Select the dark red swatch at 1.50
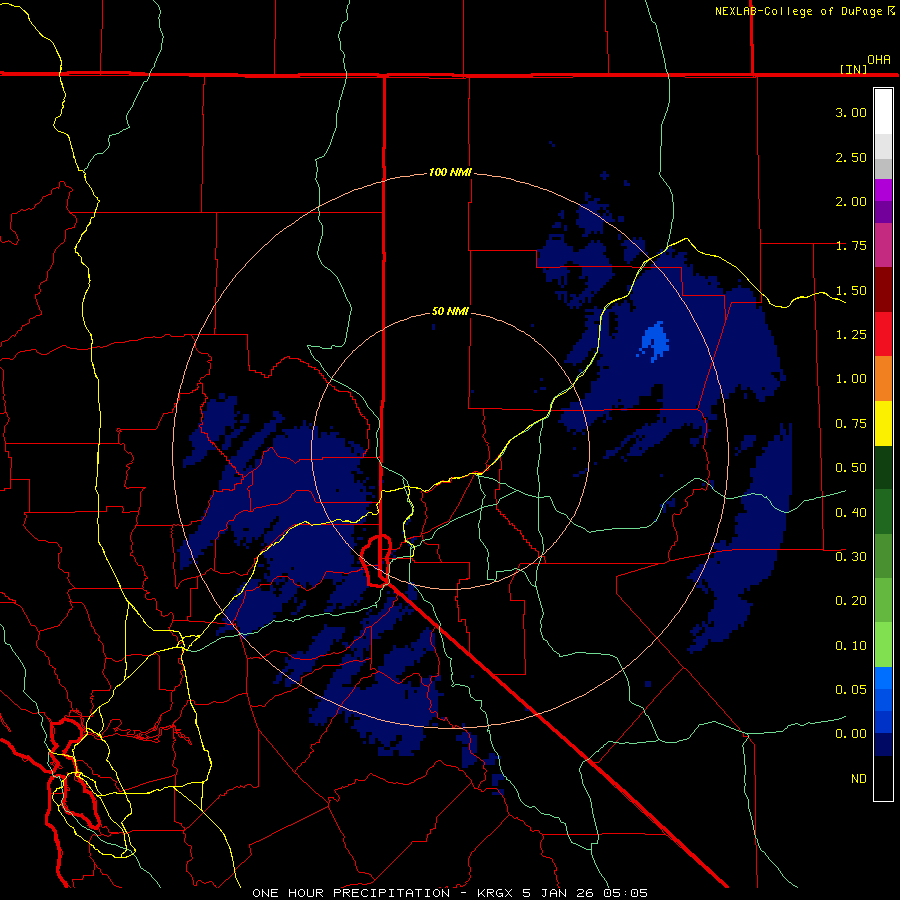The image size is (900, 900). coord(883,290)
